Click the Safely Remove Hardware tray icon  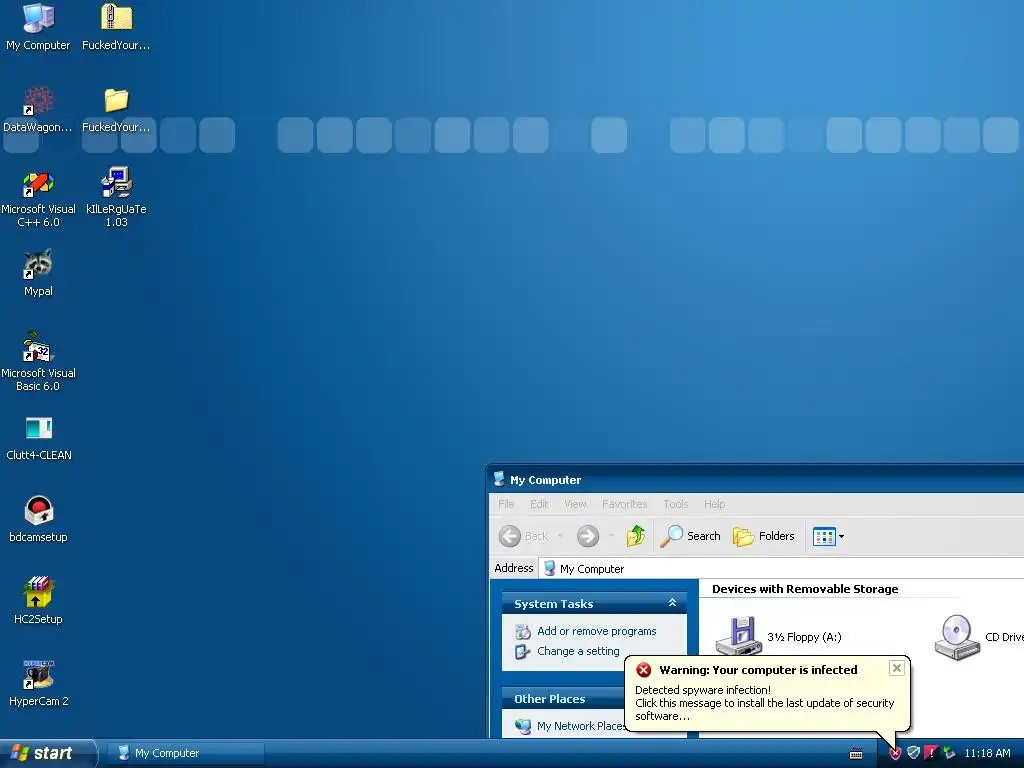949,753
